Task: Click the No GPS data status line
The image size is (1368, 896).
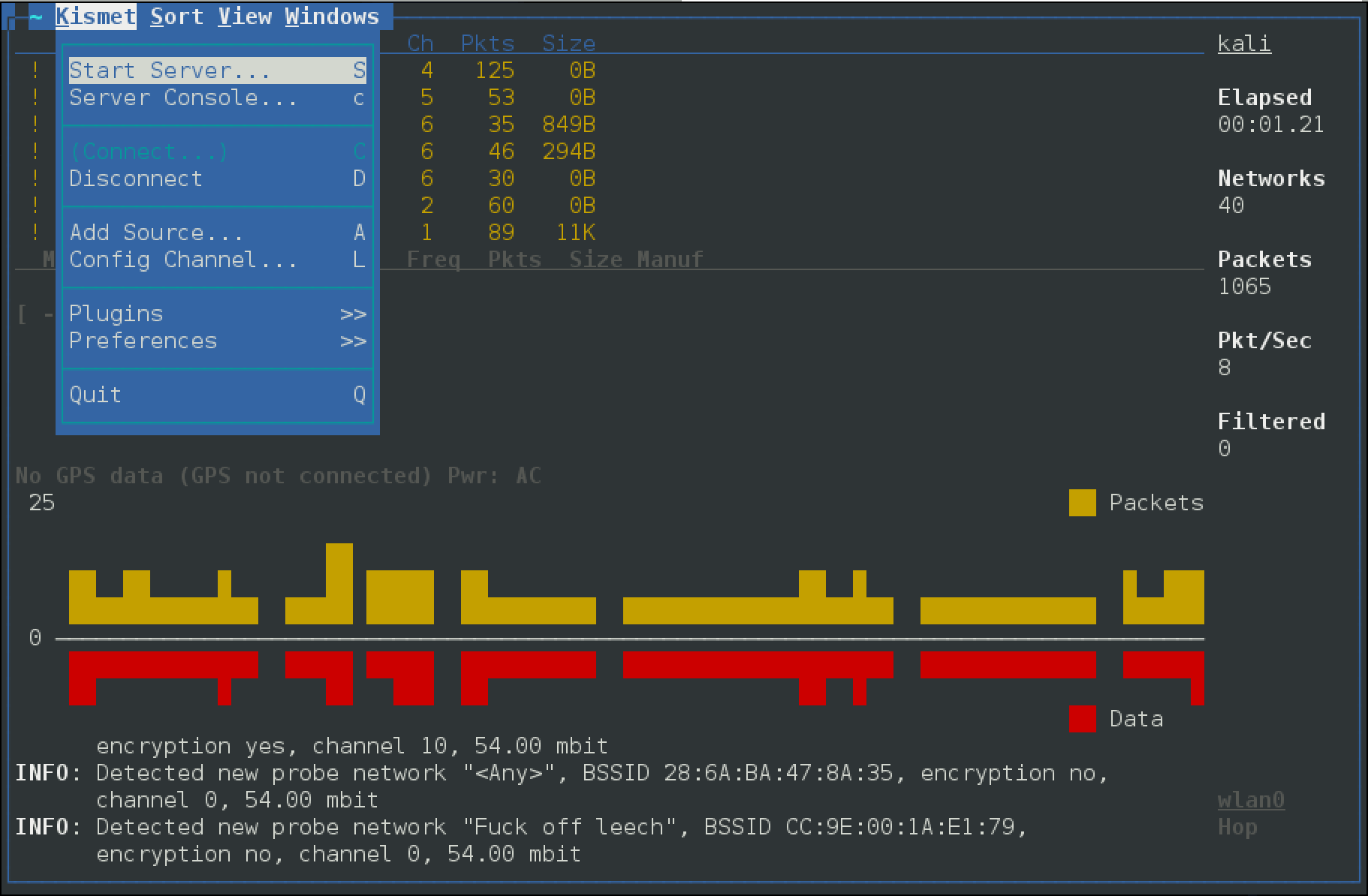Action: tap(278, 475)
